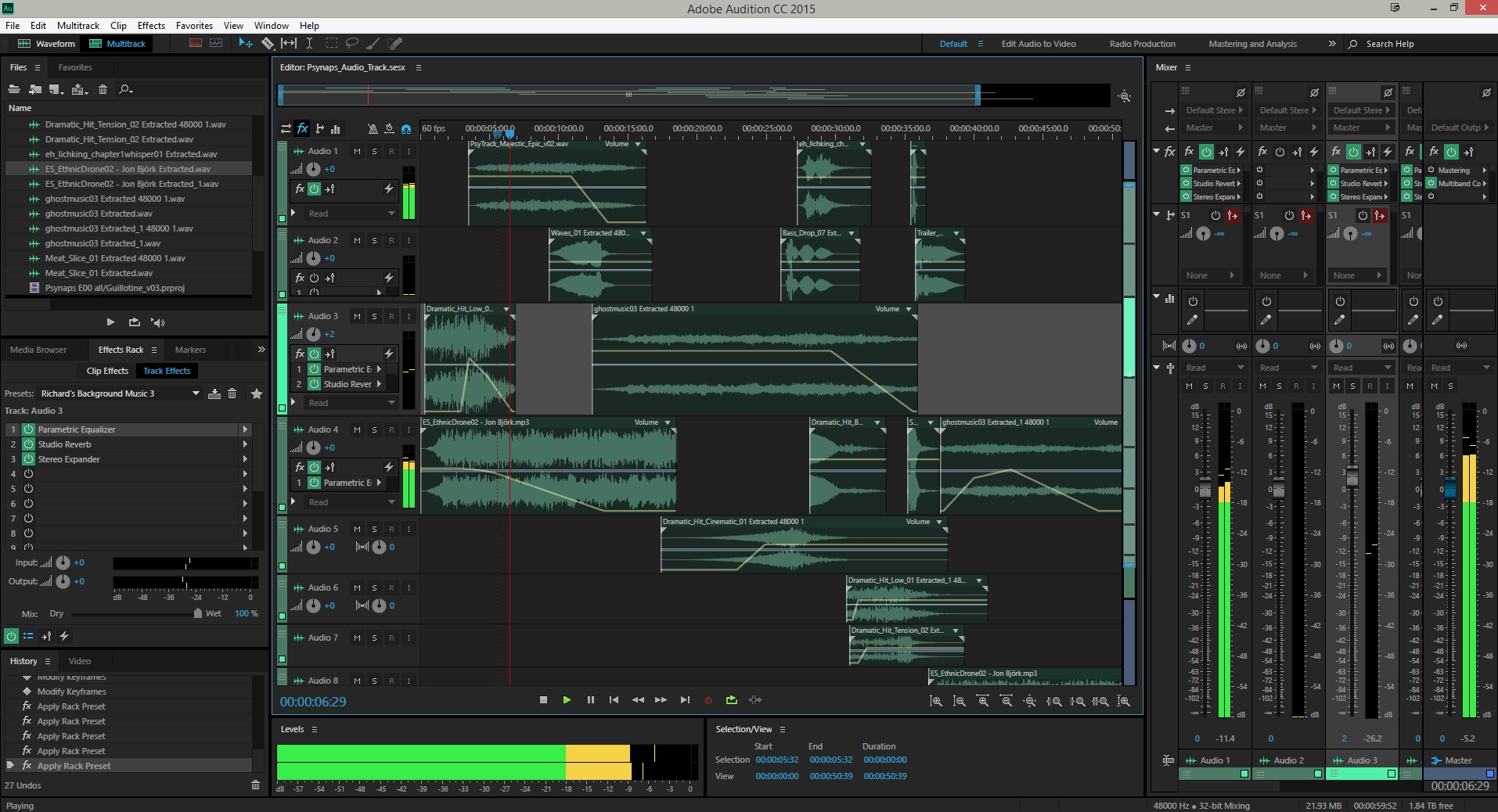Toggle the effects rack main power button
Viewport: 1498px width, 812px height.
tap(11, 636)
